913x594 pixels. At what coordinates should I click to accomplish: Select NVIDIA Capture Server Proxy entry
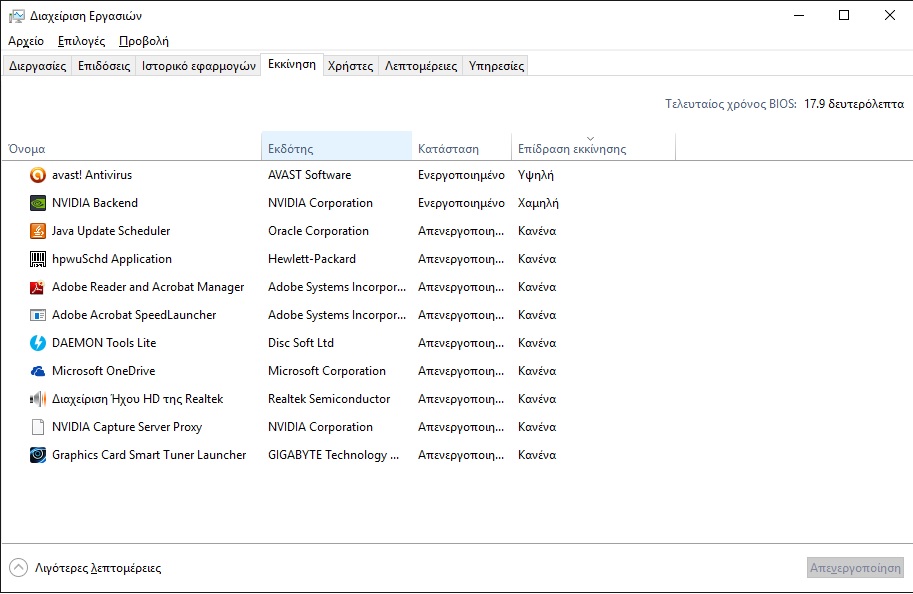(x=127, y=427)
